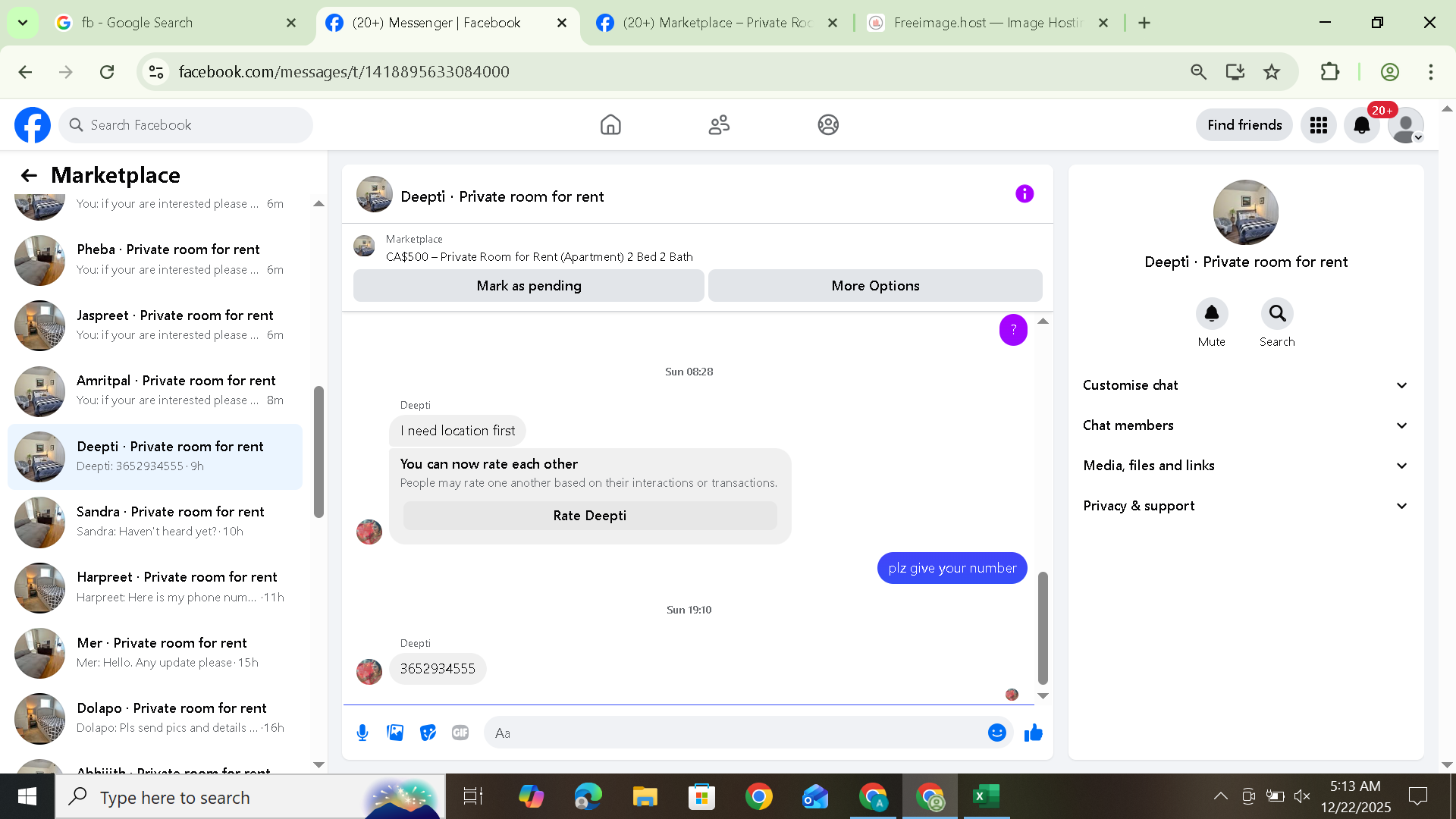Image resolution: width=1456 pixels, height=819 pixels.
Task: Attach a photo using the image icon
Action: click(x=395, y=733)
